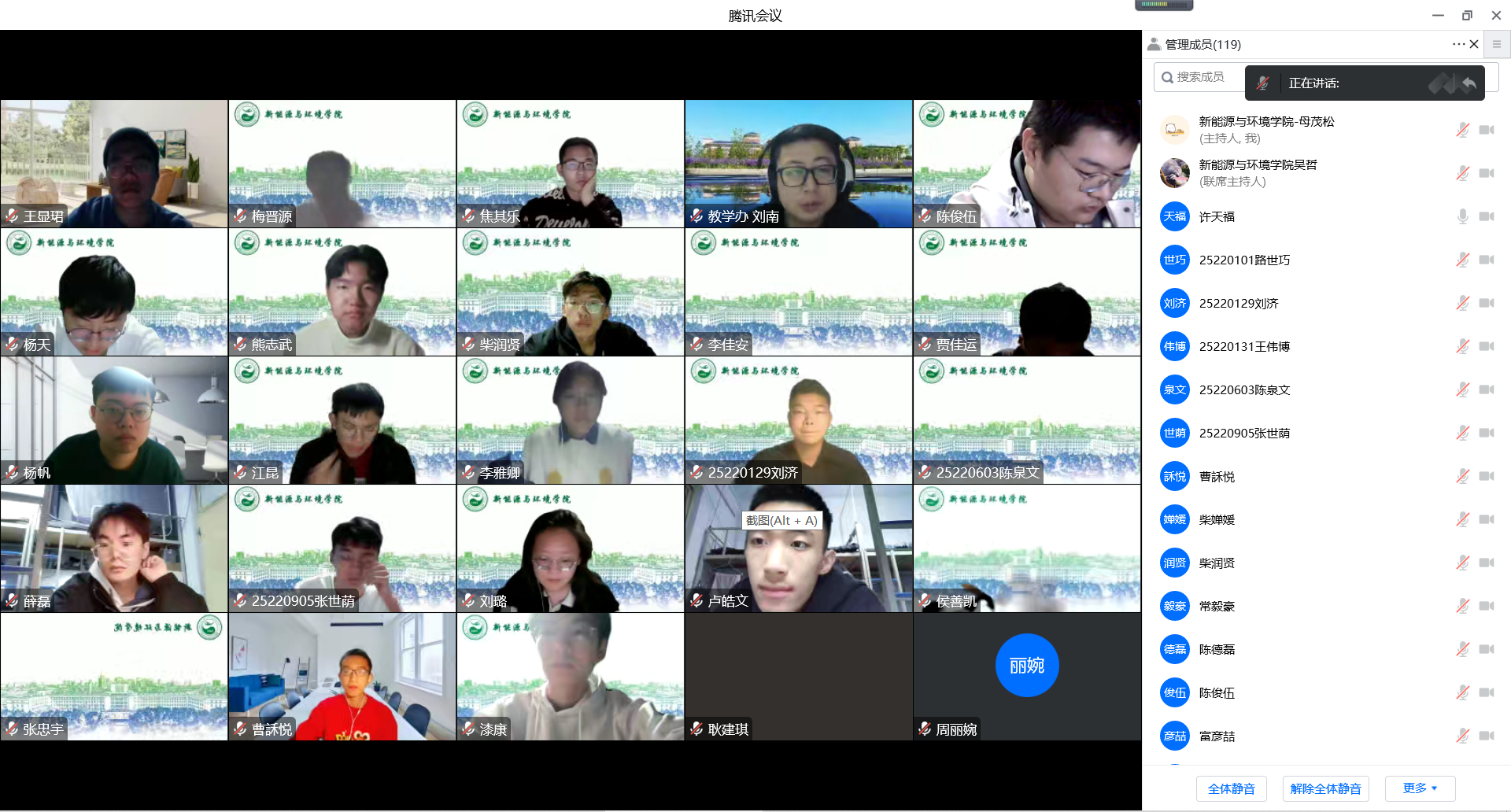This screenshot has width=1511, height=812.
Task: Click the camera icon beside 25220129刘济
Action: point(1486,303)
